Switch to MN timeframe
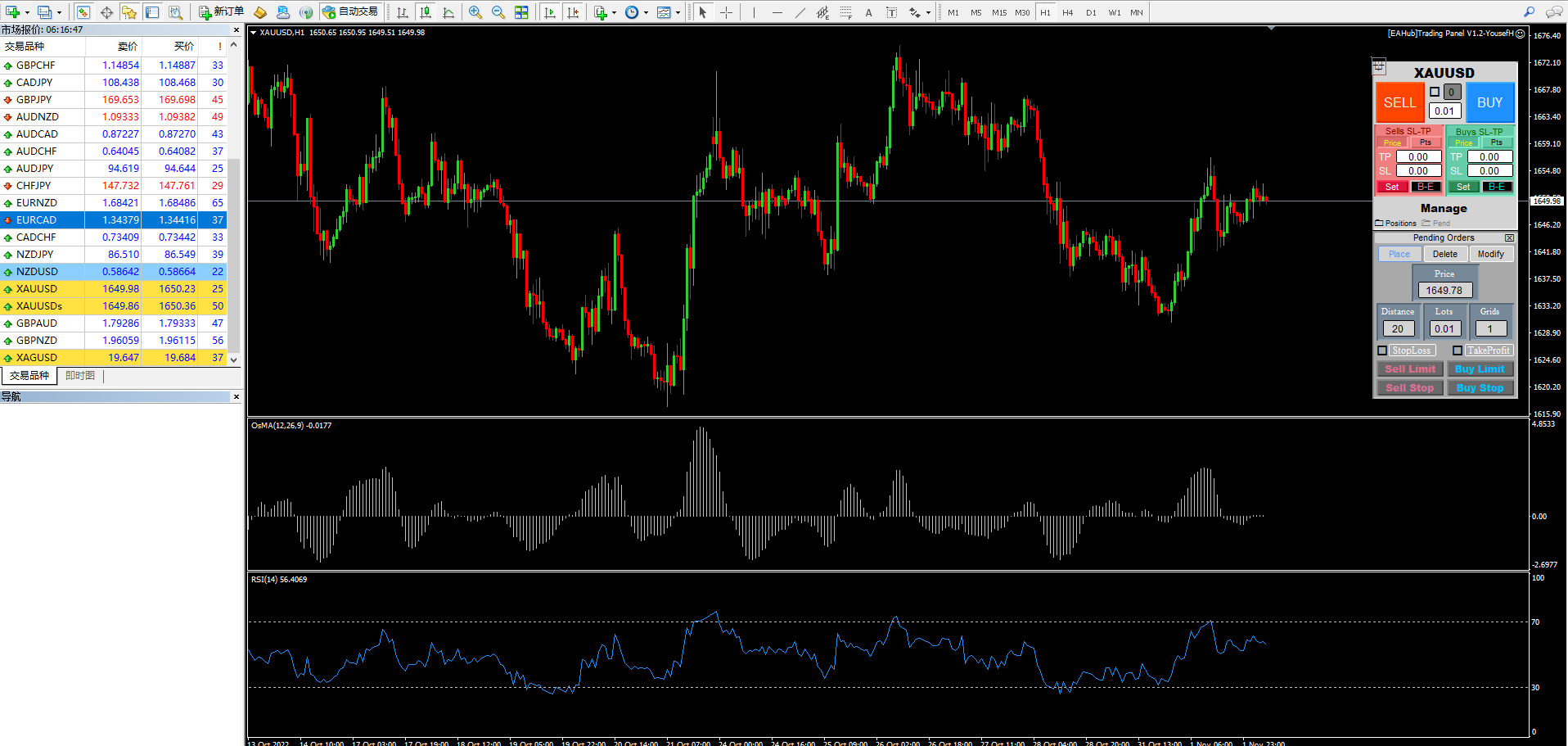The height and width of the screenshot is (746, 1568). click(x=1137, y=12)
